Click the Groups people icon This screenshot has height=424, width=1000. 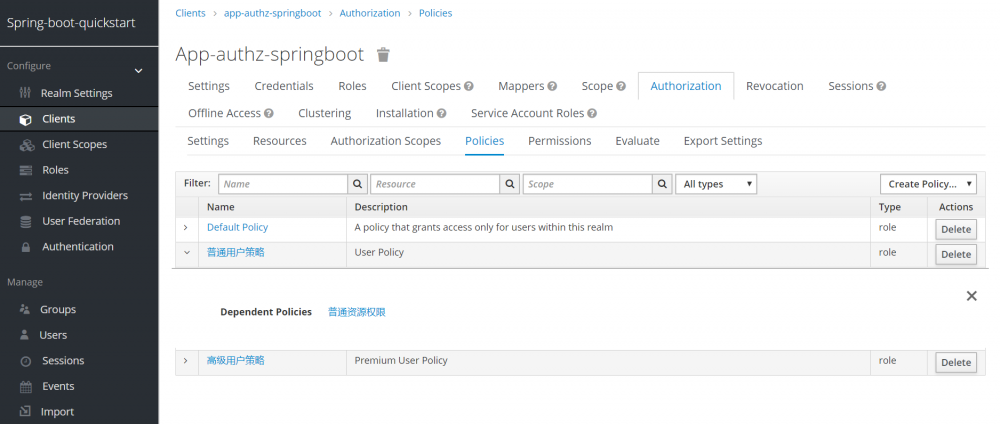click(25, 309)
